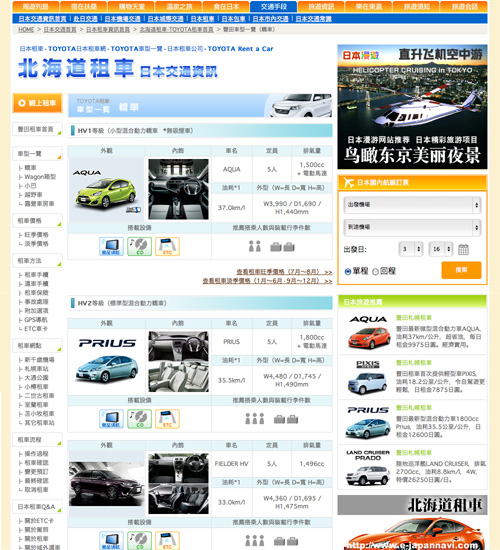Click 日本租車 submenu link
This screenshot has height=550, width=500.
203,19
